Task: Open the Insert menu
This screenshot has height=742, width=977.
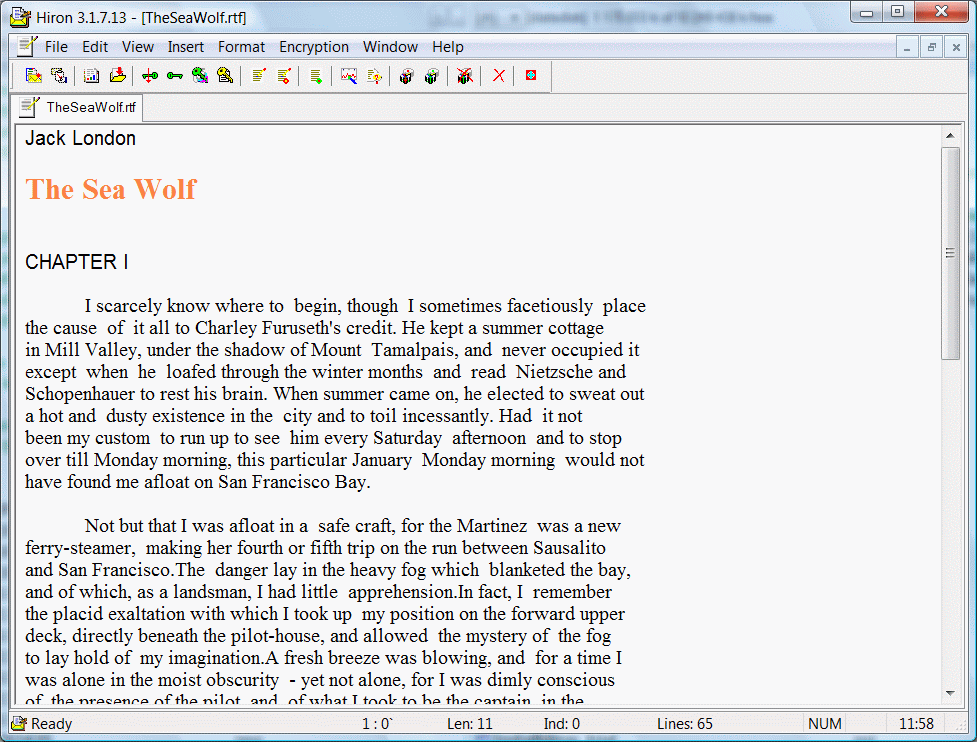Action: (186, 47)
